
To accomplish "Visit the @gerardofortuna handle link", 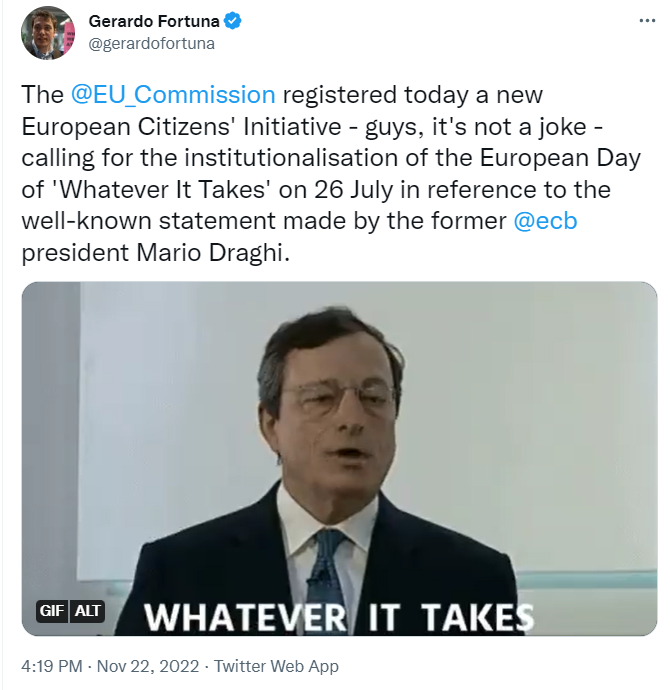I will point(152,43).
